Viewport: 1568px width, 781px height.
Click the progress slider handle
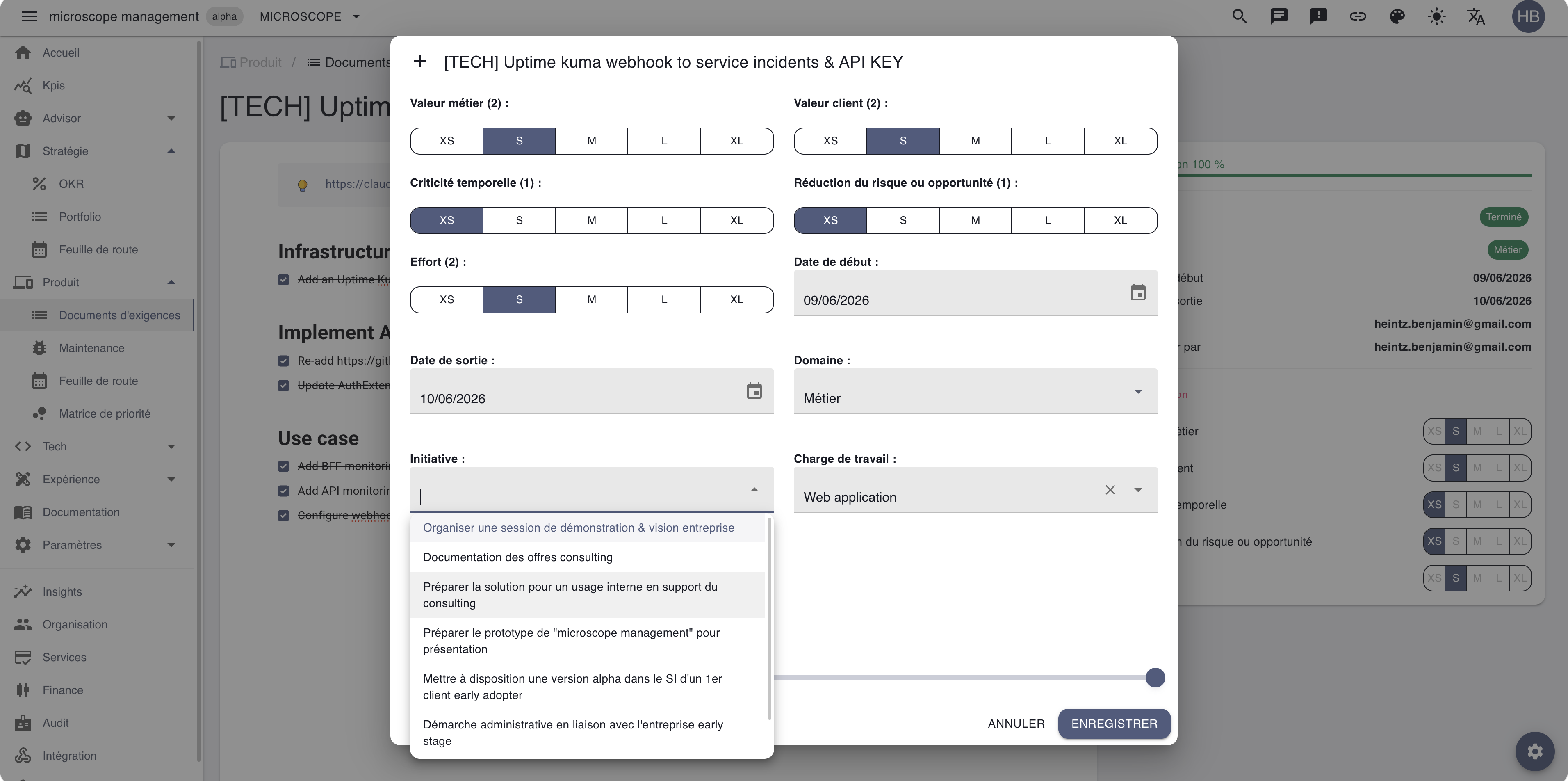tap(1155, 678)
